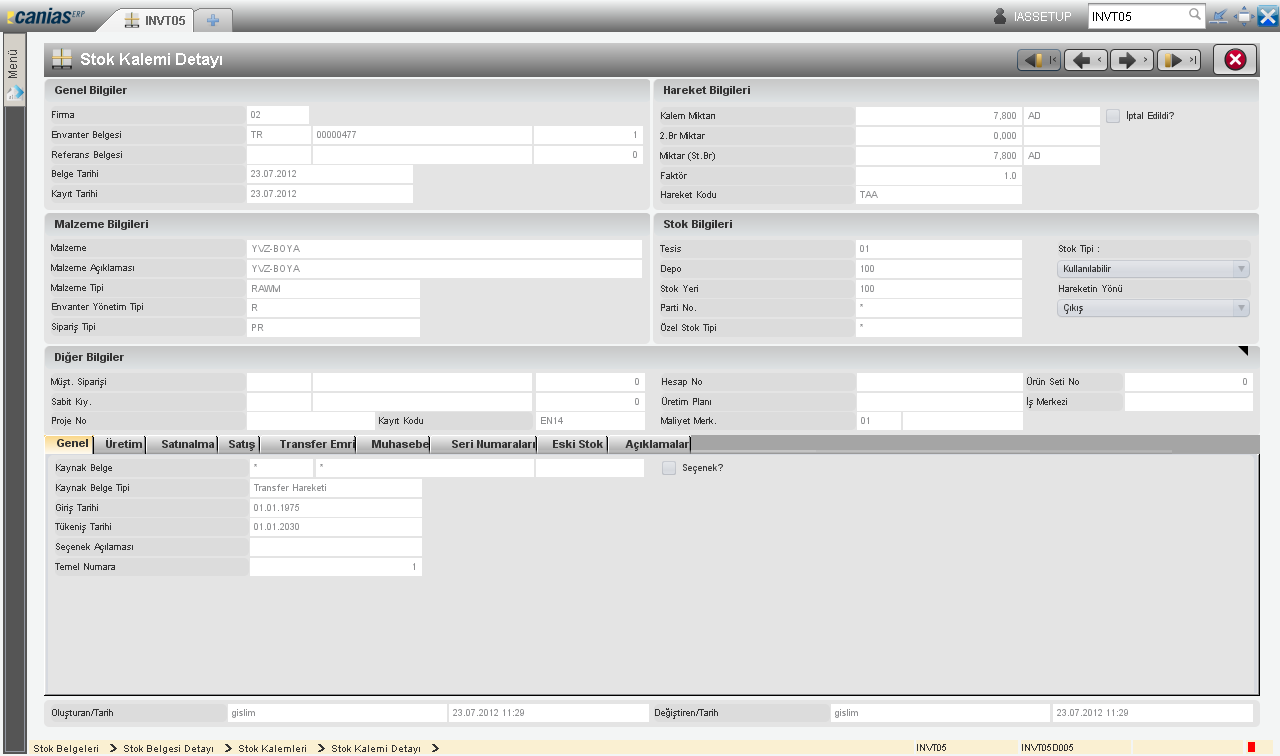Open the Stok Tipi dropdown (Kullanılabilir)
Image resolution: width=1280 pixels, height=756 pixels.
(x=1154, y=269)
